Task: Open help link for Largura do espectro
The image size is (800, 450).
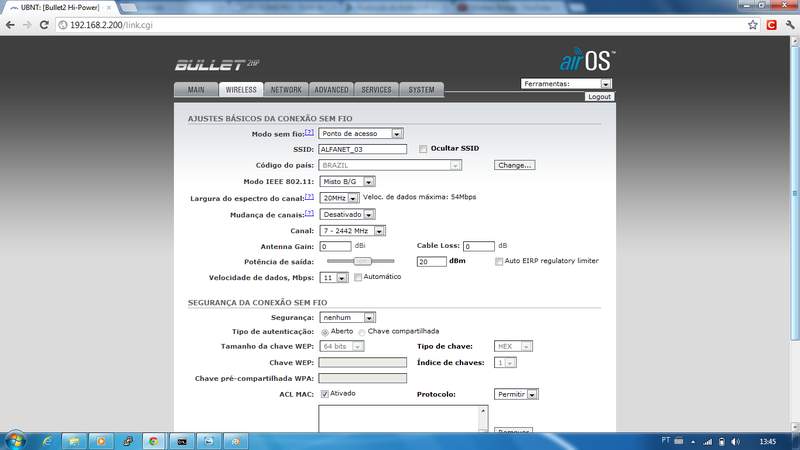Action: point(309,196)
